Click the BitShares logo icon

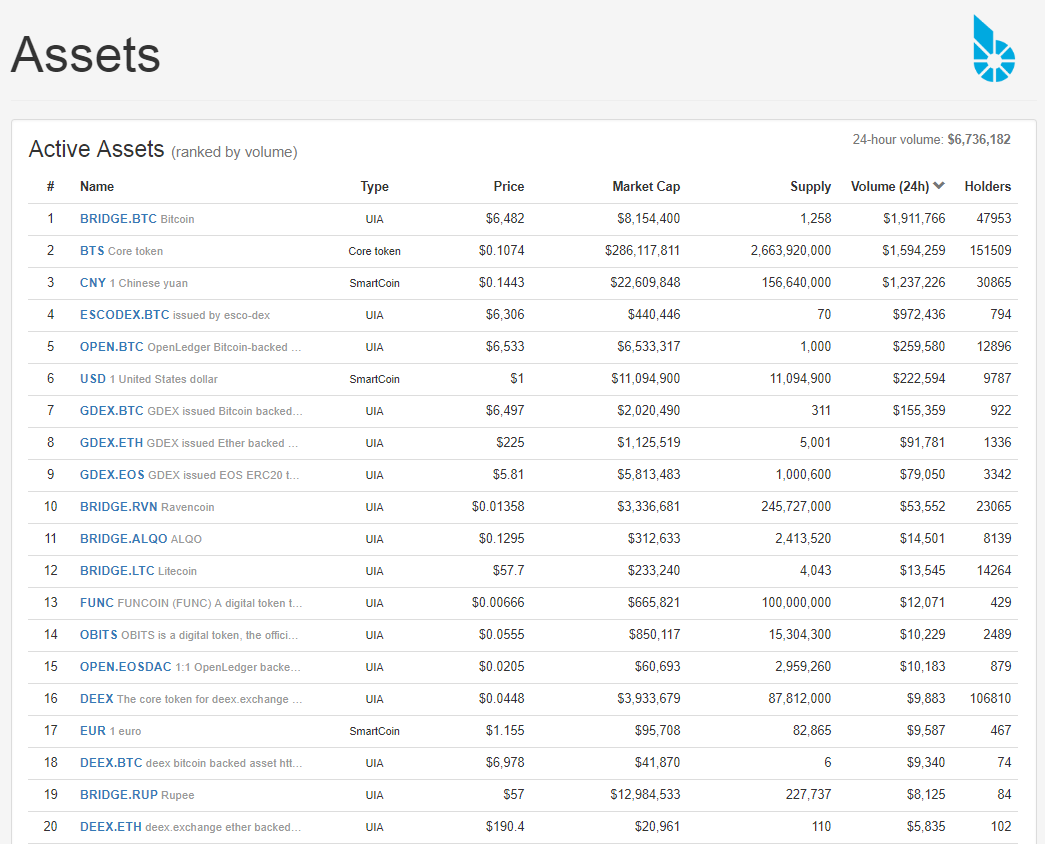coord(994,49)
